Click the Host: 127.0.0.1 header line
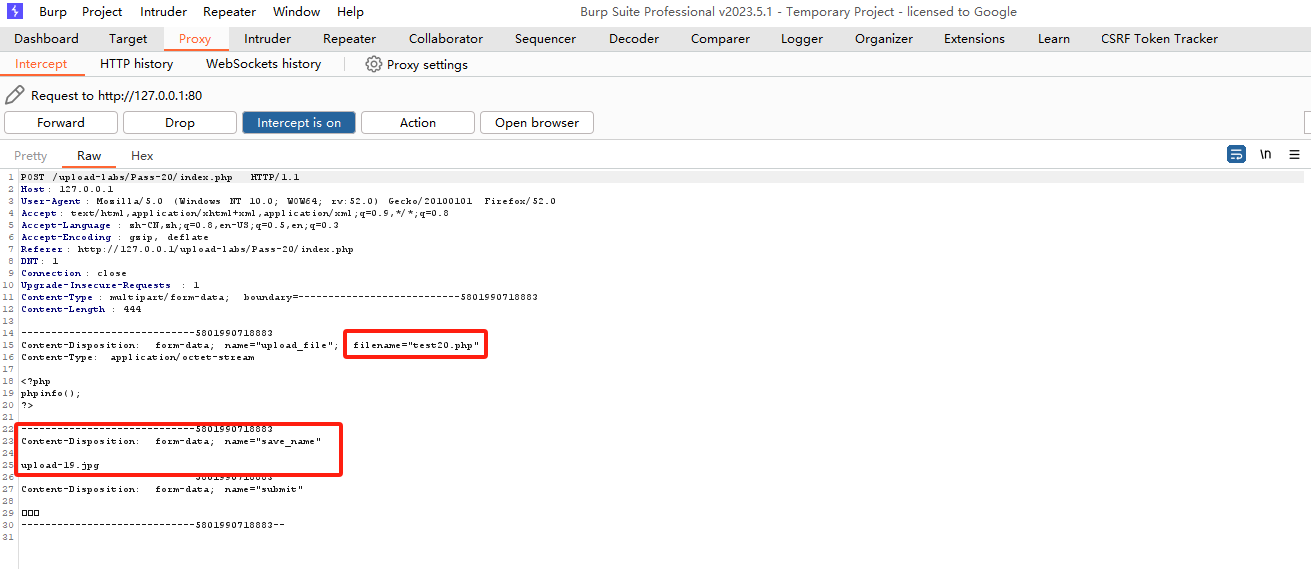Viewport: 1311px width, 569px height. 67,189
